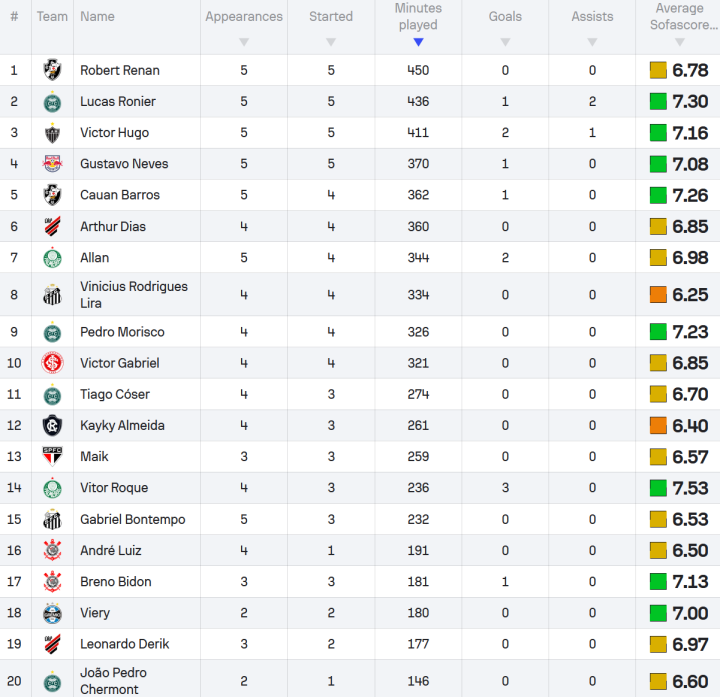Sort by Assists using its arrow

pos(592,42)
